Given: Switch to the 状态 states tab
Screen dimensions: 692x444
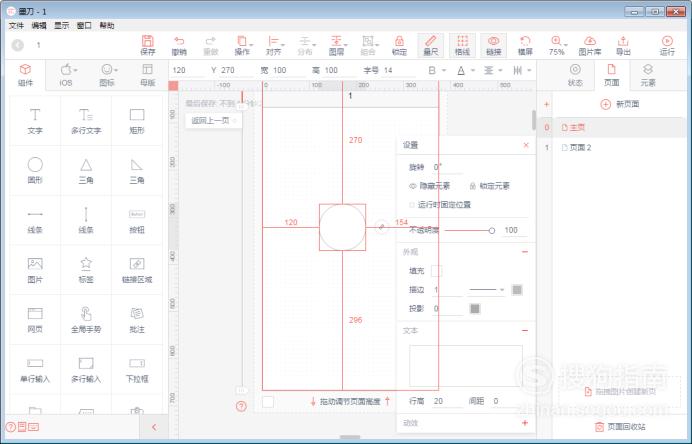Looking at the screenshot, I should pyautogui.click(x=575, y=75).
